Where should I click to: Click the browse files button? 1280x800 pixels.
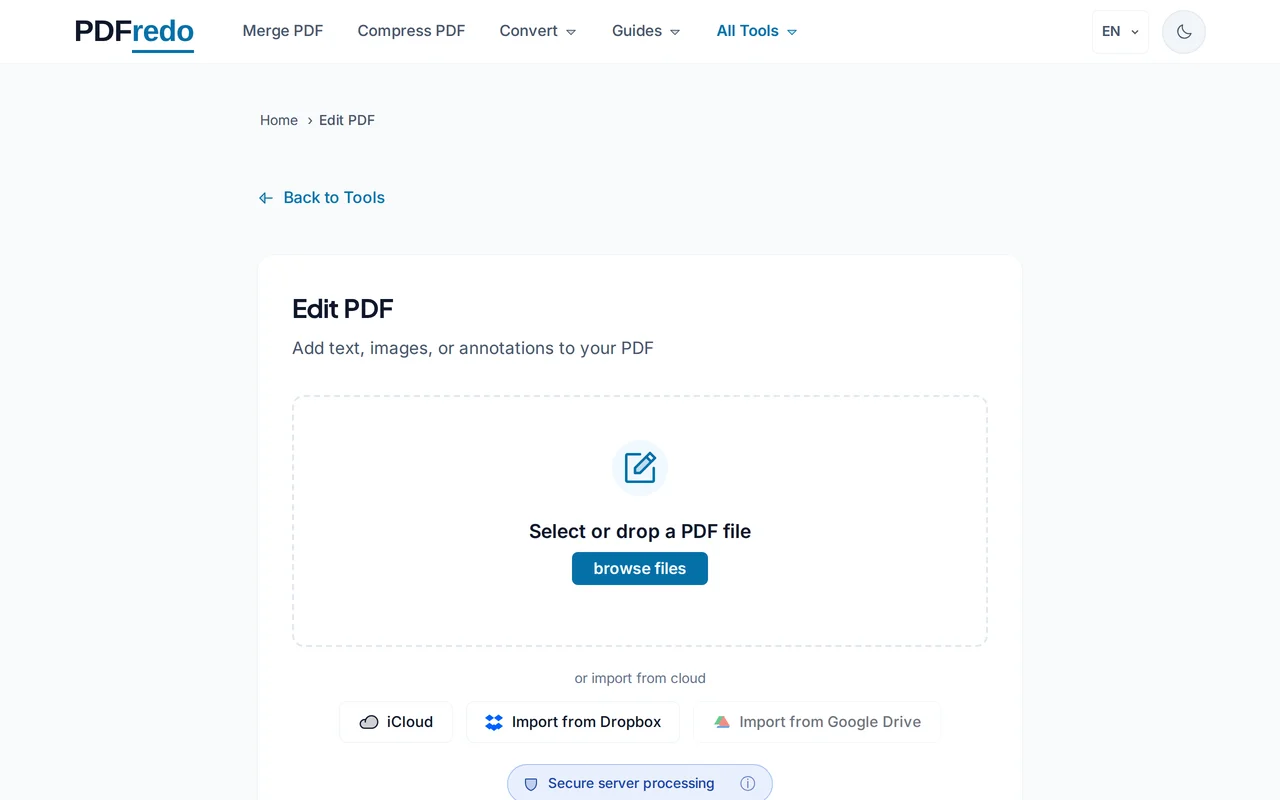coord(639,568)
